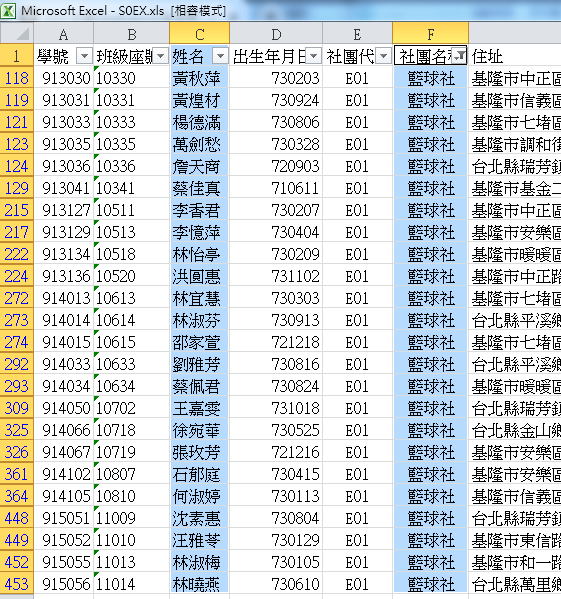Select row 309 header

point(17,408)
